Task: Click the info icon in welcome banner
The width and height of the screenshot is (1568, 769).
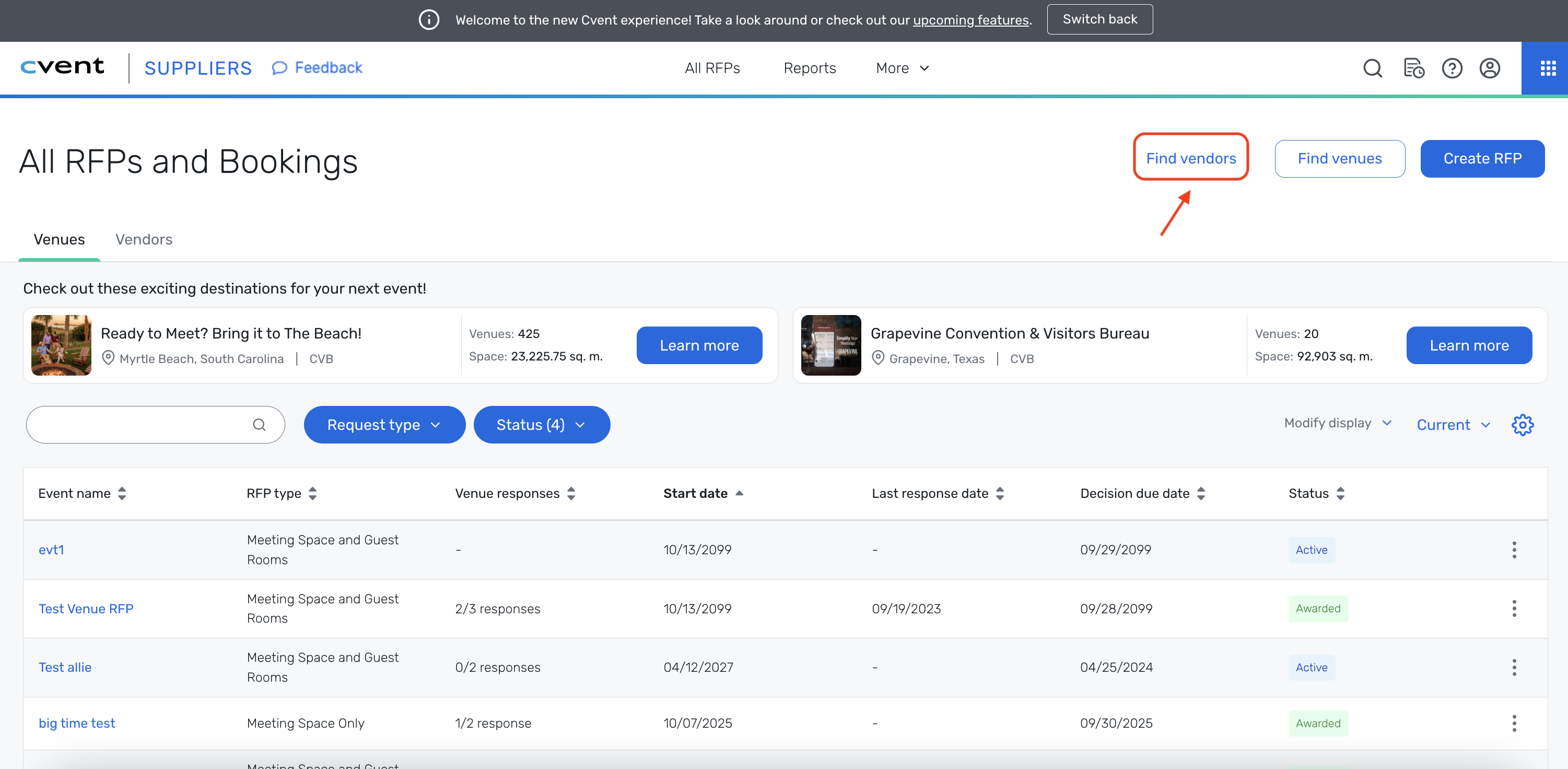Action: [x=428, y=20]
